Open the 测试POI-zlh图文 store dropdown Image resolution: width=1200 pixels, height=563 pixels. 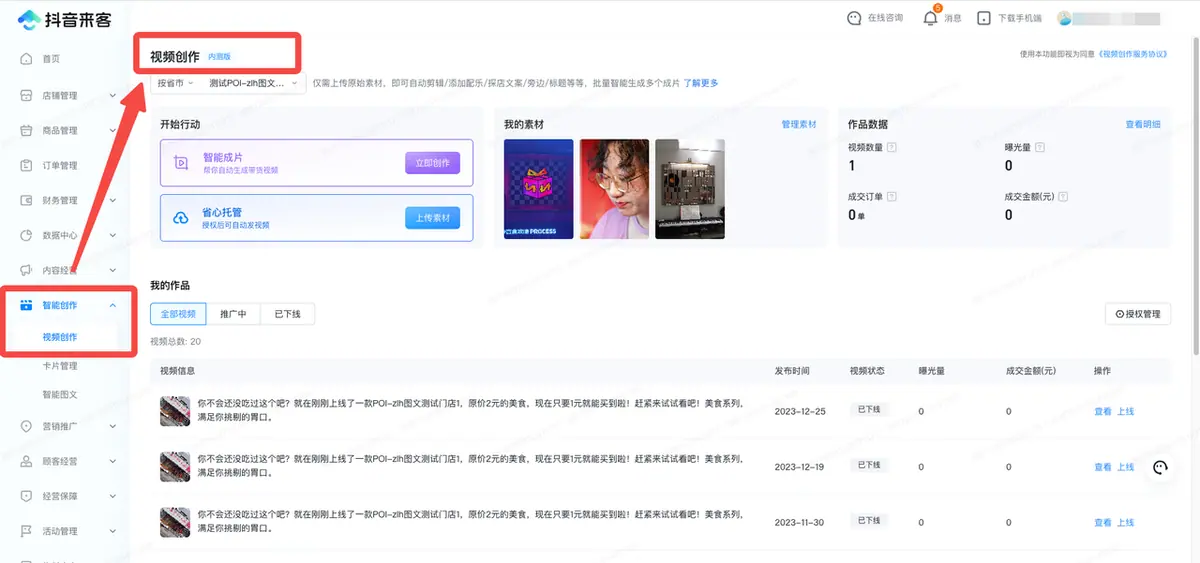(x=252, y=83)
